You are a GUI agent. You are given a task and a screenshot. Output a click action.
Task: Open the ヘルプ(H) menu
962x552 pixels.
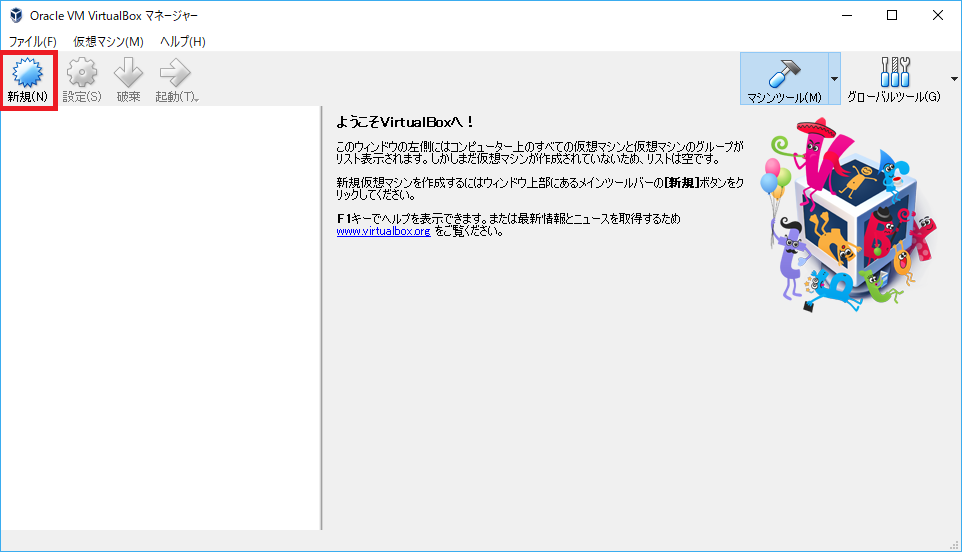tap(183, 42)
